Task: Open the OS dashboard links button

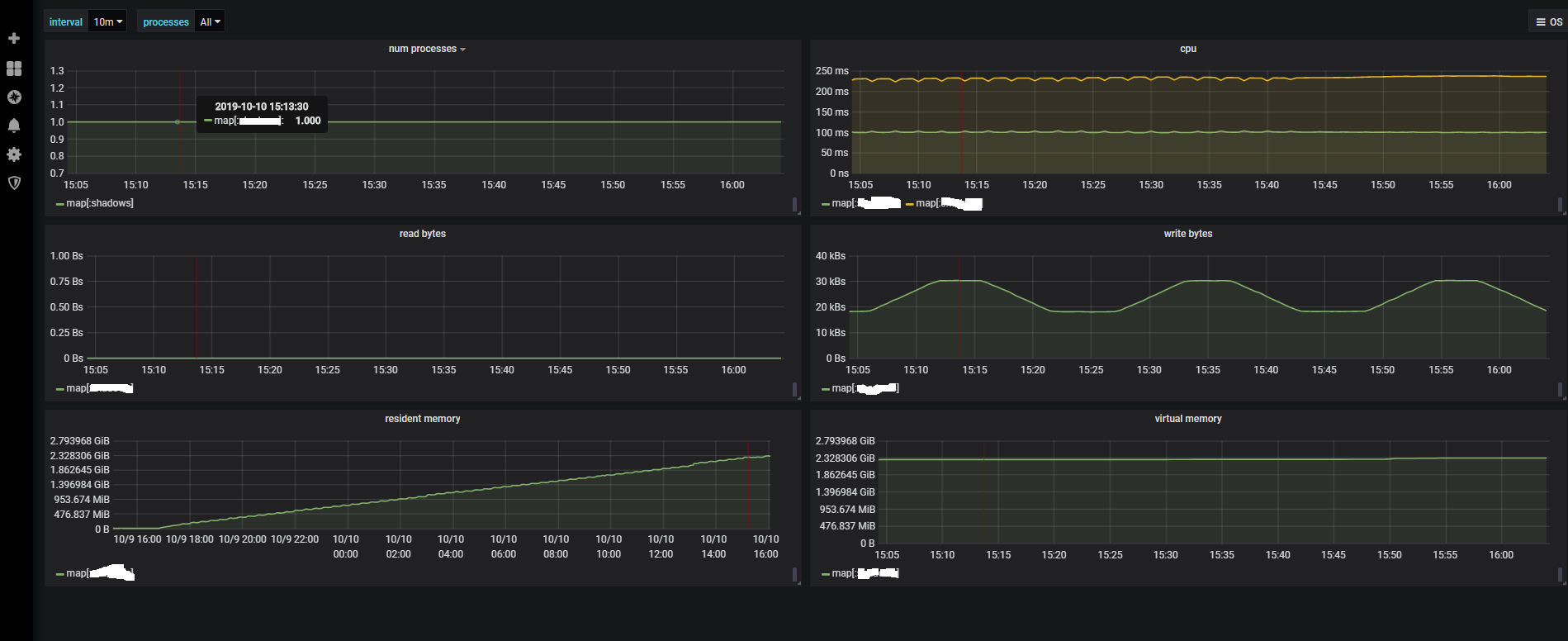Action: pyautogui.click(x=1548, y=21)
